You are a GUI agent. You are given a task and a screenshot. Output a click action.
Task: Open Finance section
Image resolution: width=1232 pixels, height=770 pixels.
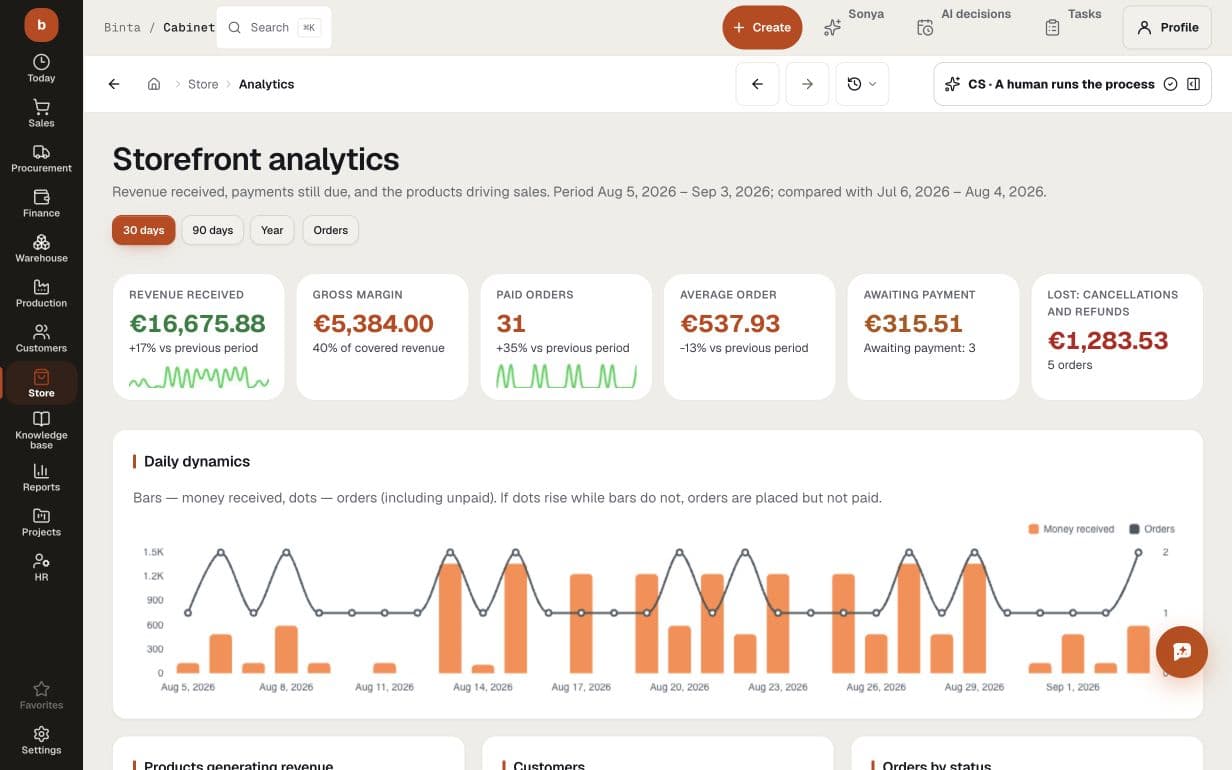(41, 203)
